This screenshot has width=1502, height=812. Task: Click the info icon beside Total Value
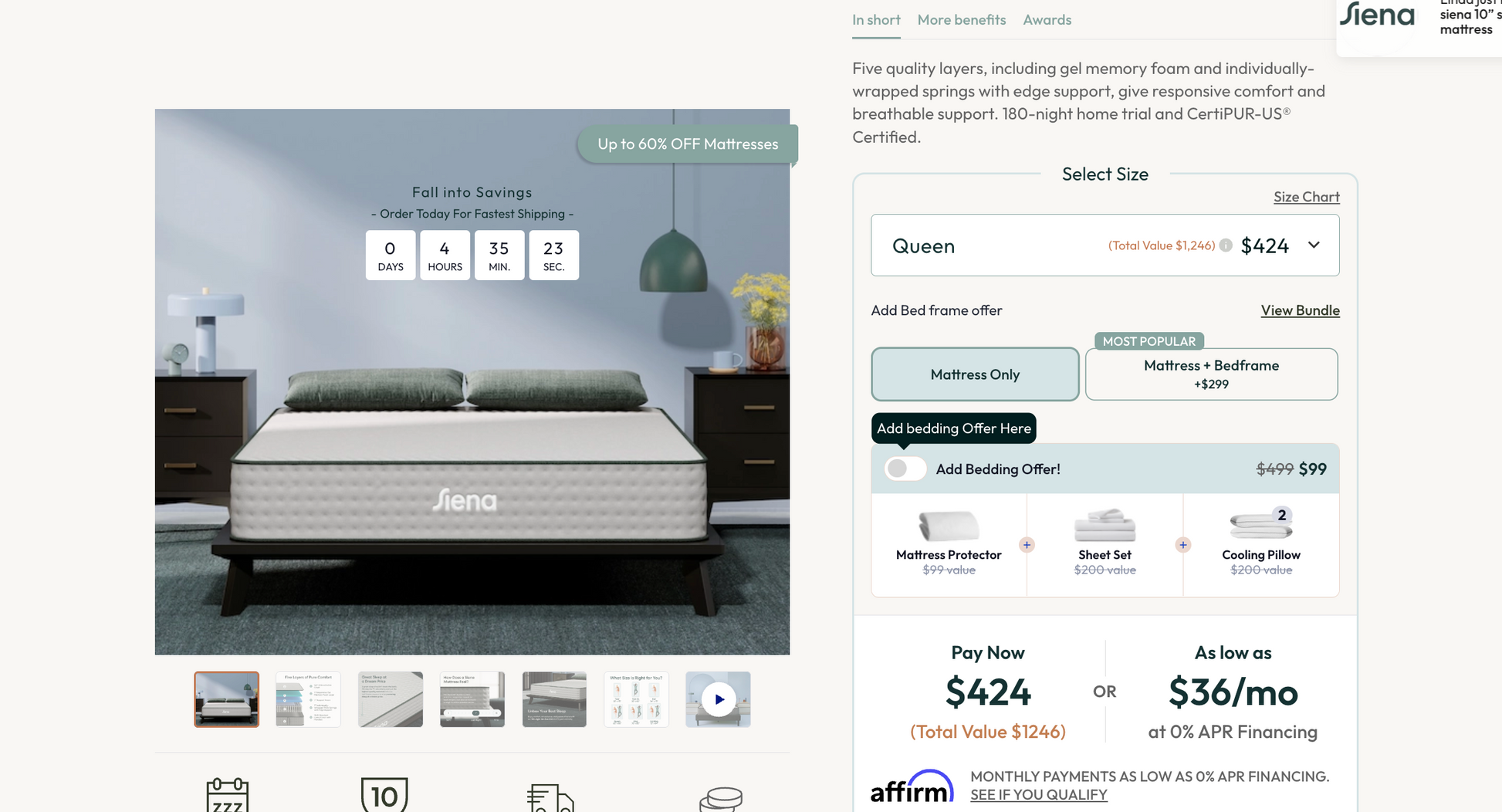pos(1226,245)
